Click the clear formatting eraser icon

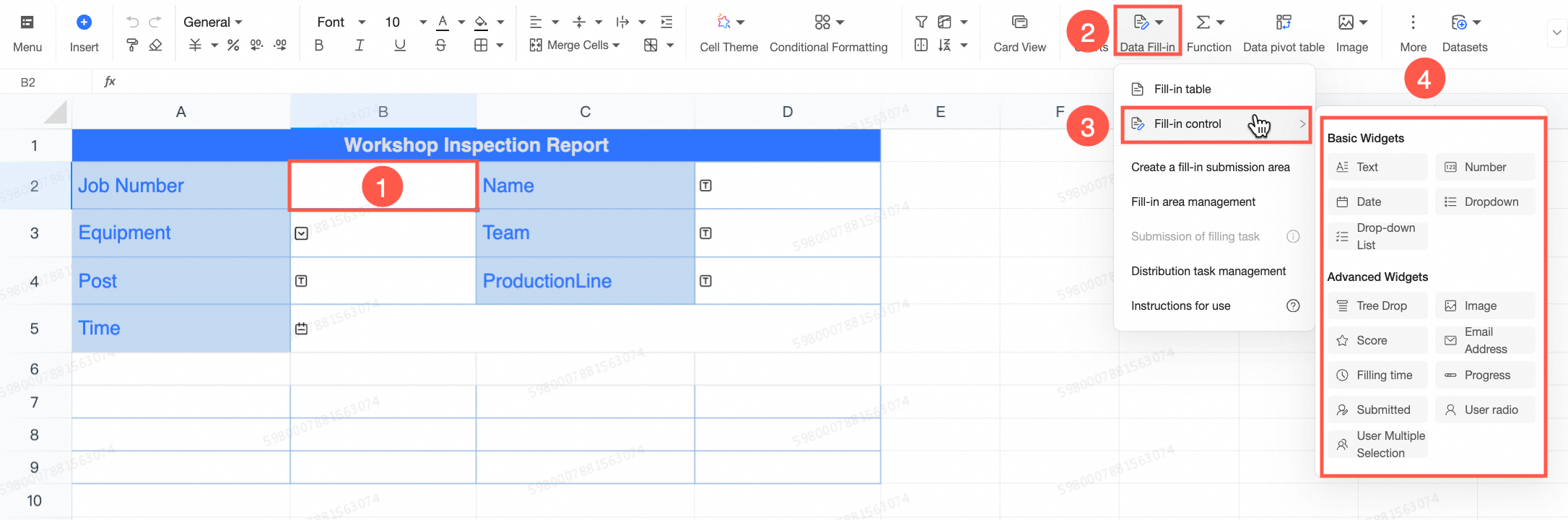[x=155, y=45]
